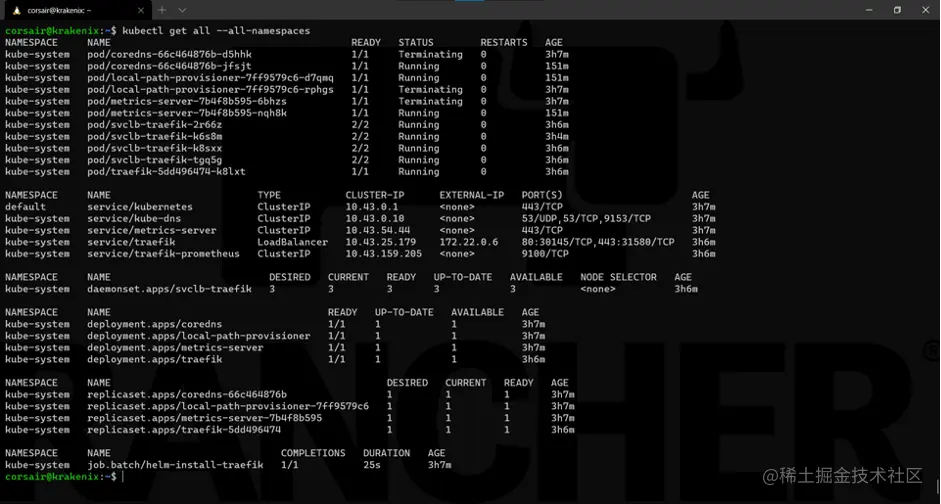941x504 pixels.
Task: Click external IP 172.22.0.6
Action: click(x=469, y=242)
